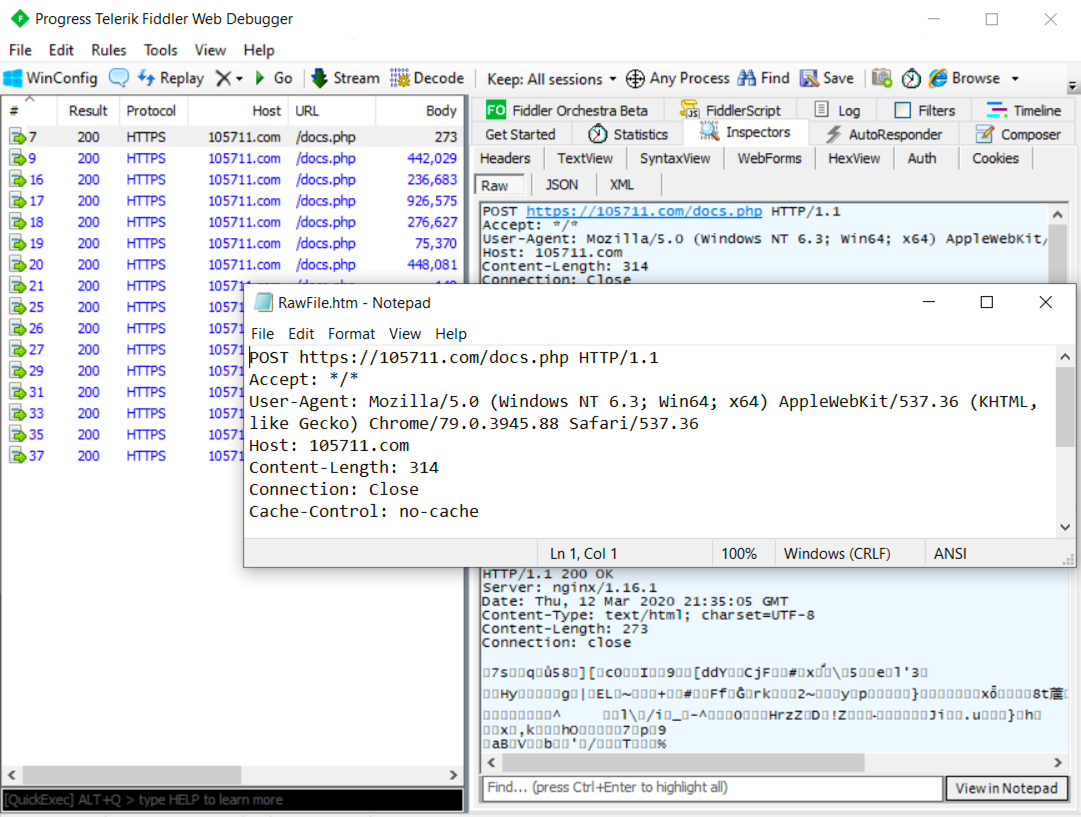This screenshot has width=1081, height=817.
Task: Replay selected sessions with Replay button
Action: pos(171,78)
